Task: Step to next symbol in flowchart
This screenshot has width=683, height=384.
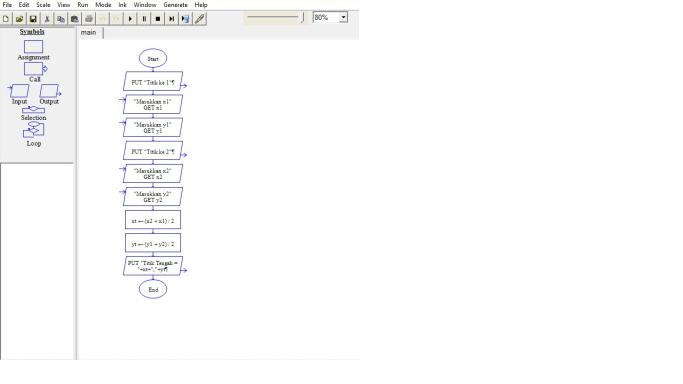Action: 172,19
